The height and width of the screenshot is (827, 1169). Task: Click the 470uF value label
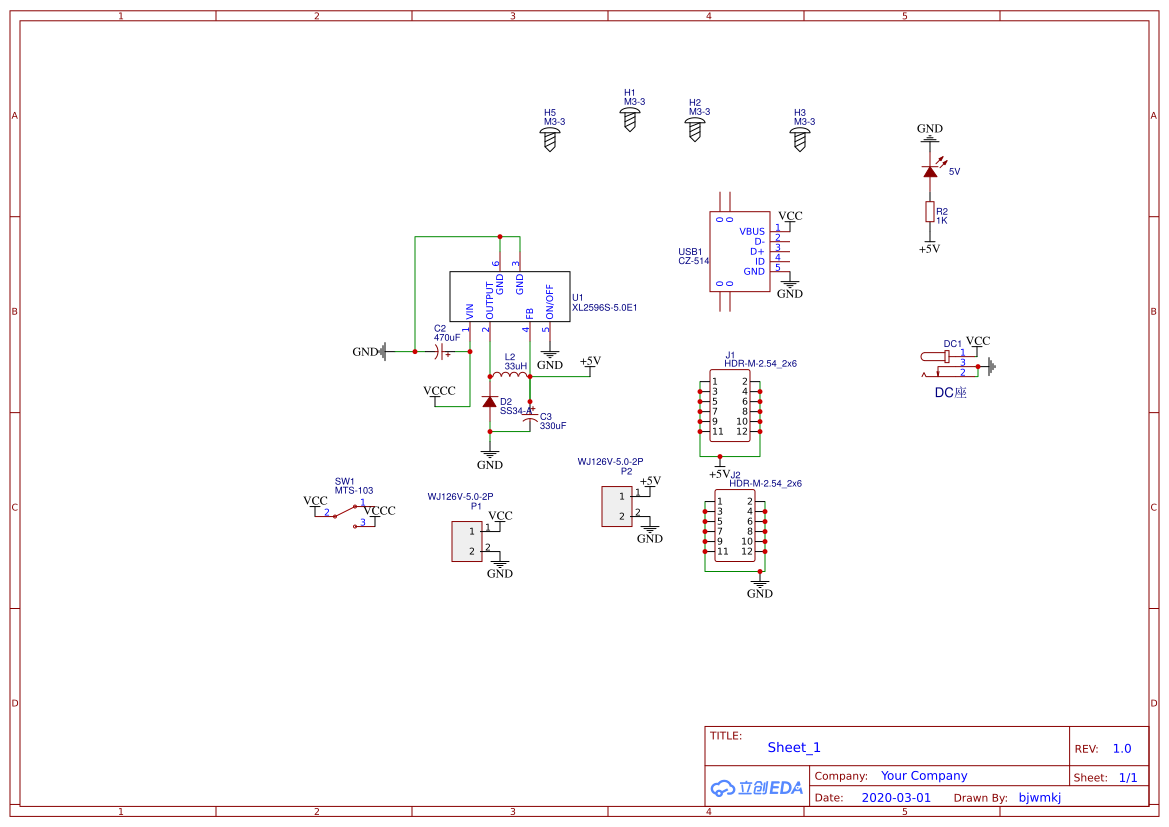[x=447, y=338]
